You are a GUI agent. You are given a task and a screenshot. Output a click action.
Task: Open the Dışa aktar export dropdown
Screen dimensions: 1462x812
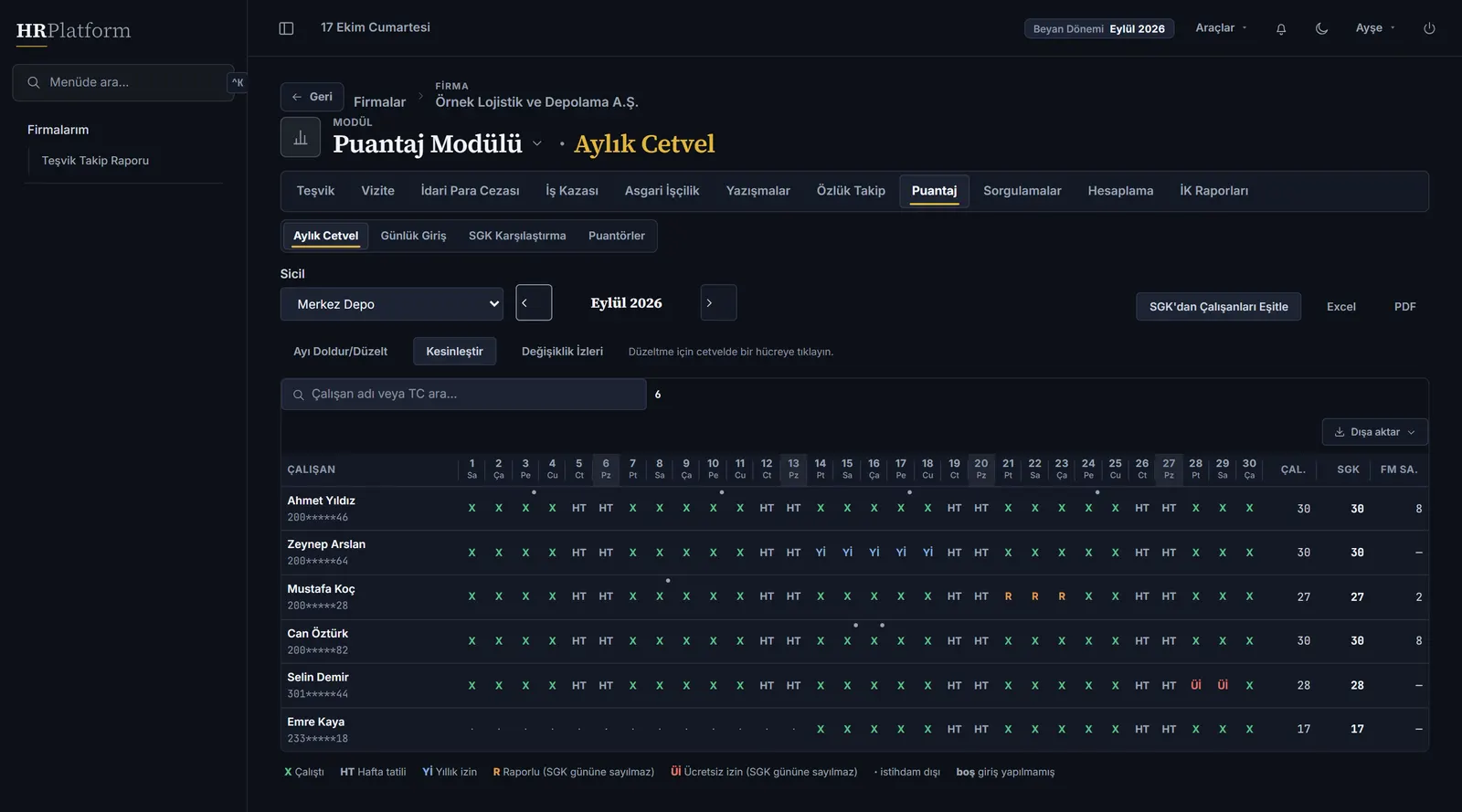1374,432
